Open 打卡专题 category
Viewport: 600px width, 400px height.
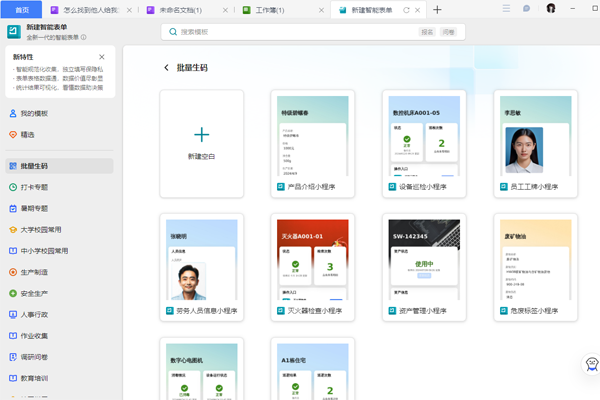[x=34, y=187]
